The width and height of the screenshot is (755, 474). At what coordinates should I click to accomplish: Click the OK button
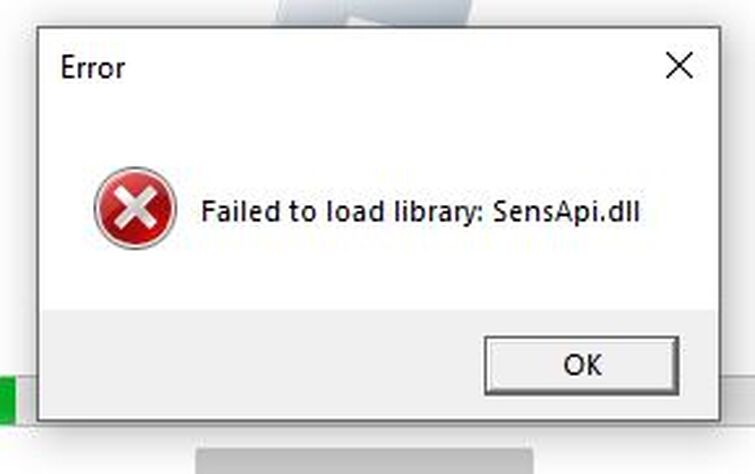582,366
